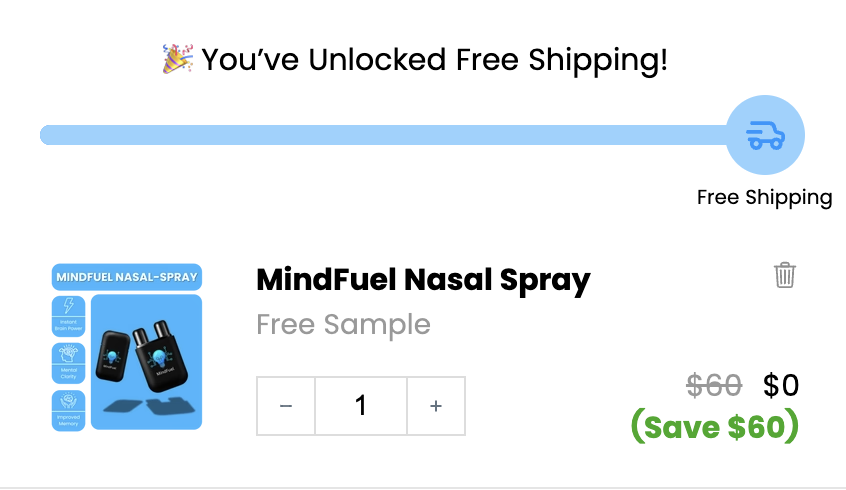Viewport: 846px width, 490px height.
Task: Decrease quantity with the minus button
Action: tap(286, 406)
